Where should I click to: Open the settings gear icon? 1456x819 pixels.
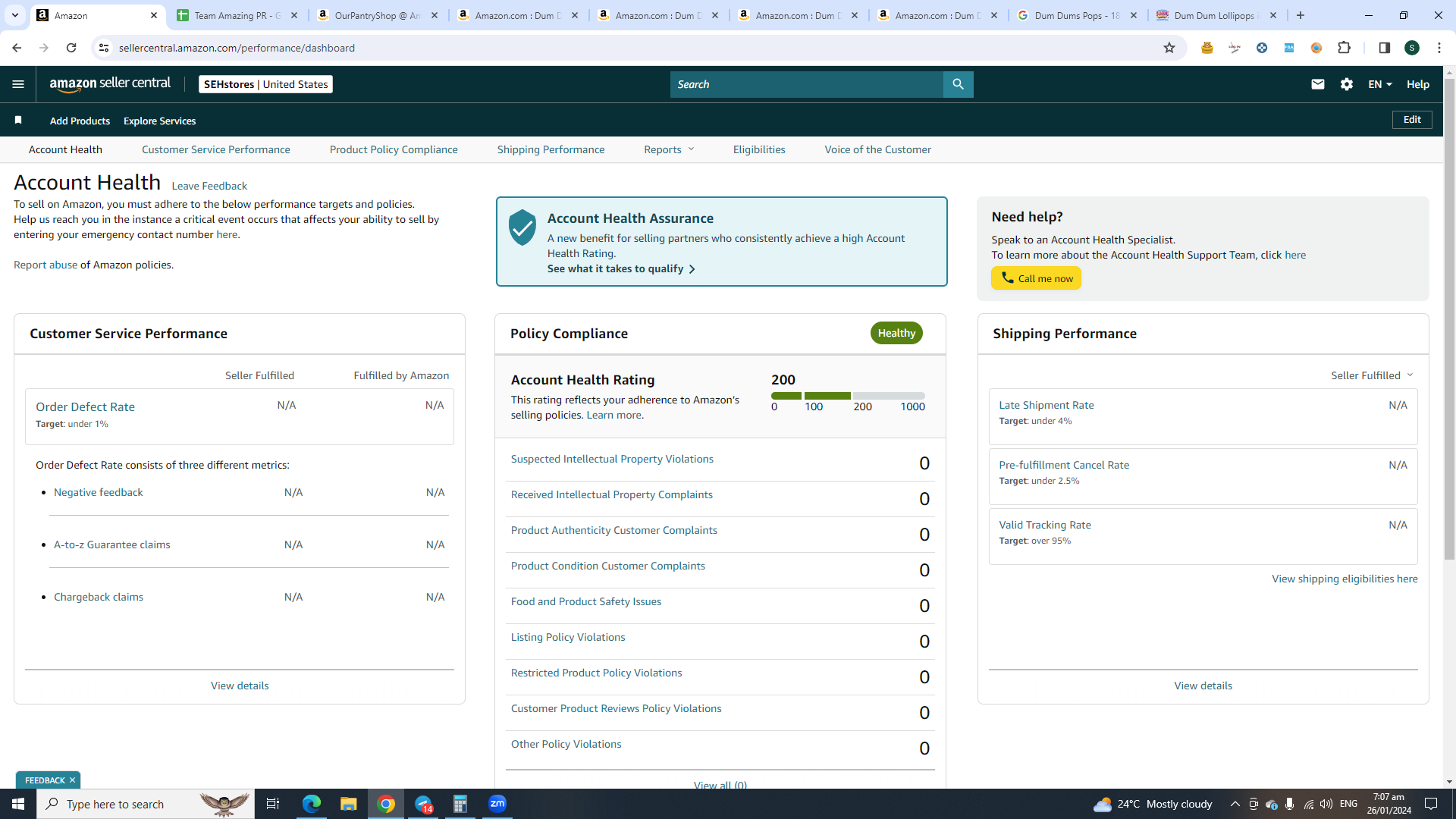tap(1346, 84)
